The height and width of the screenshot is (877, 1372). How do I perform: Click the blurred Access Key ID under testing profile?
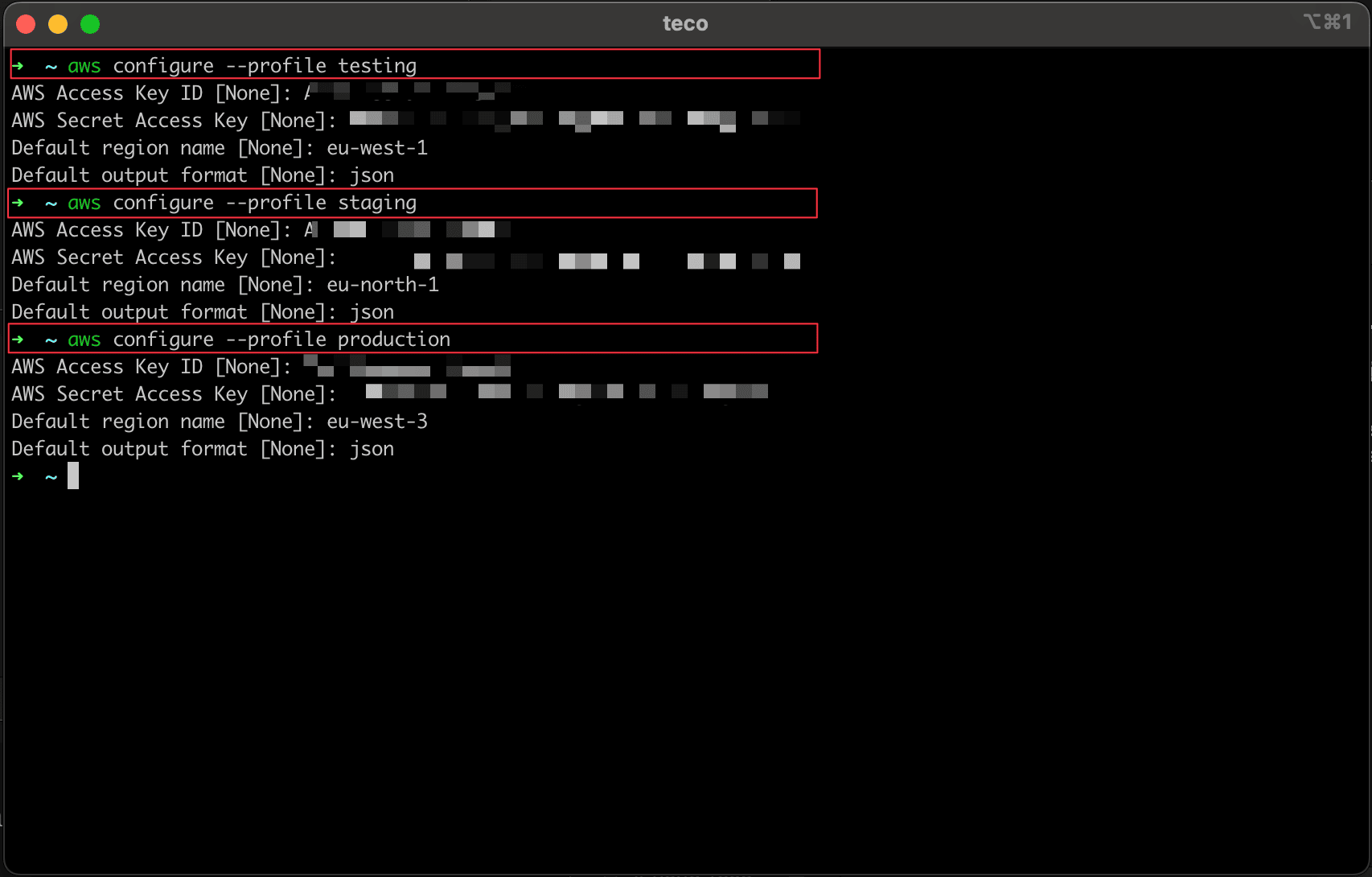[x=407, y=92]
